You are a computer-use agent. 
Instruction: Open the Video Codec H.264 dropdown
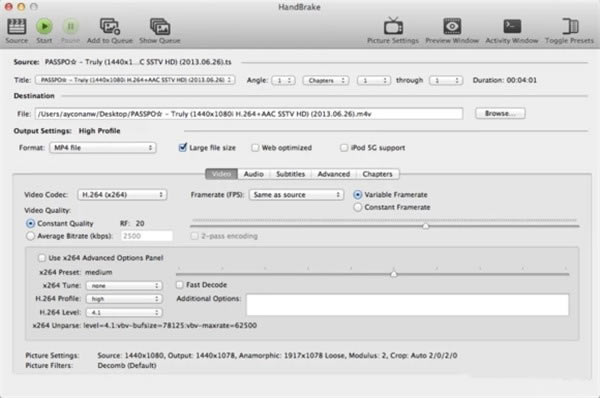point(122,194)
